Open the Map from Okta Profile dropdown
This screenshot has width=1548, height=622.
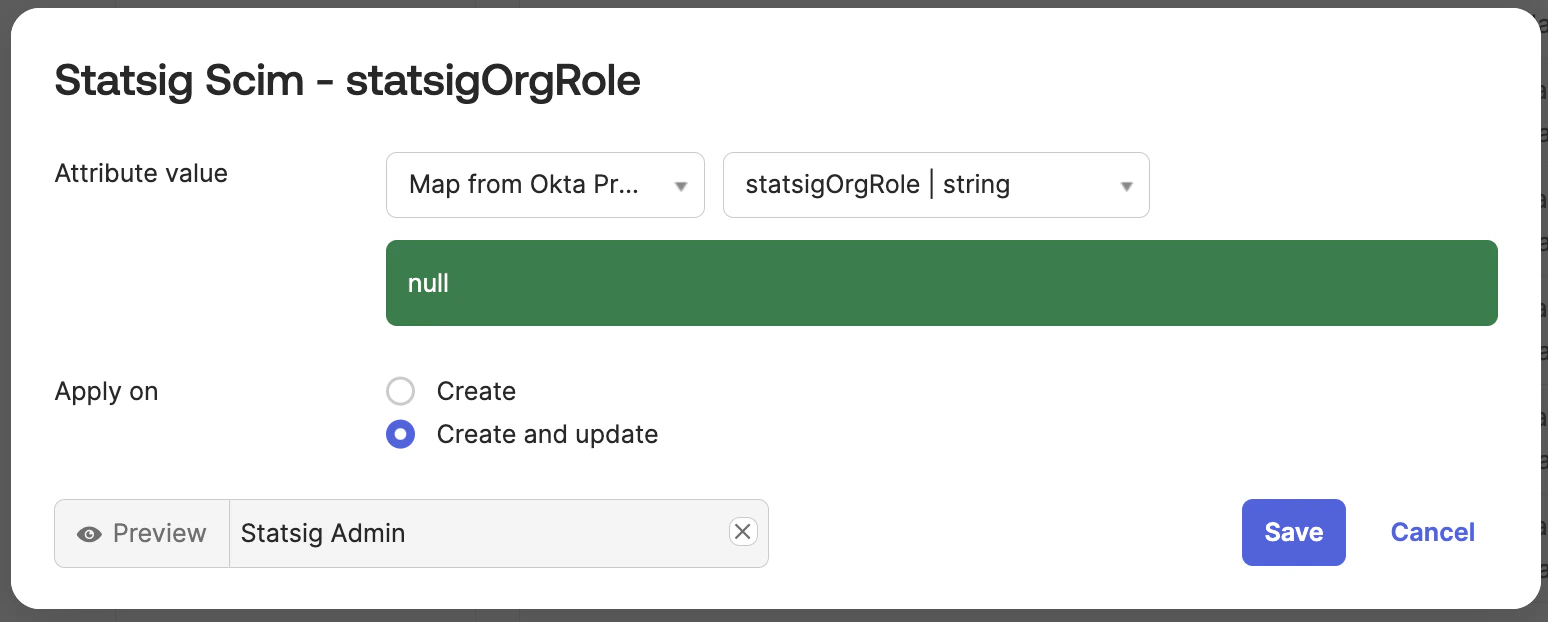click(x=545, y=185)
